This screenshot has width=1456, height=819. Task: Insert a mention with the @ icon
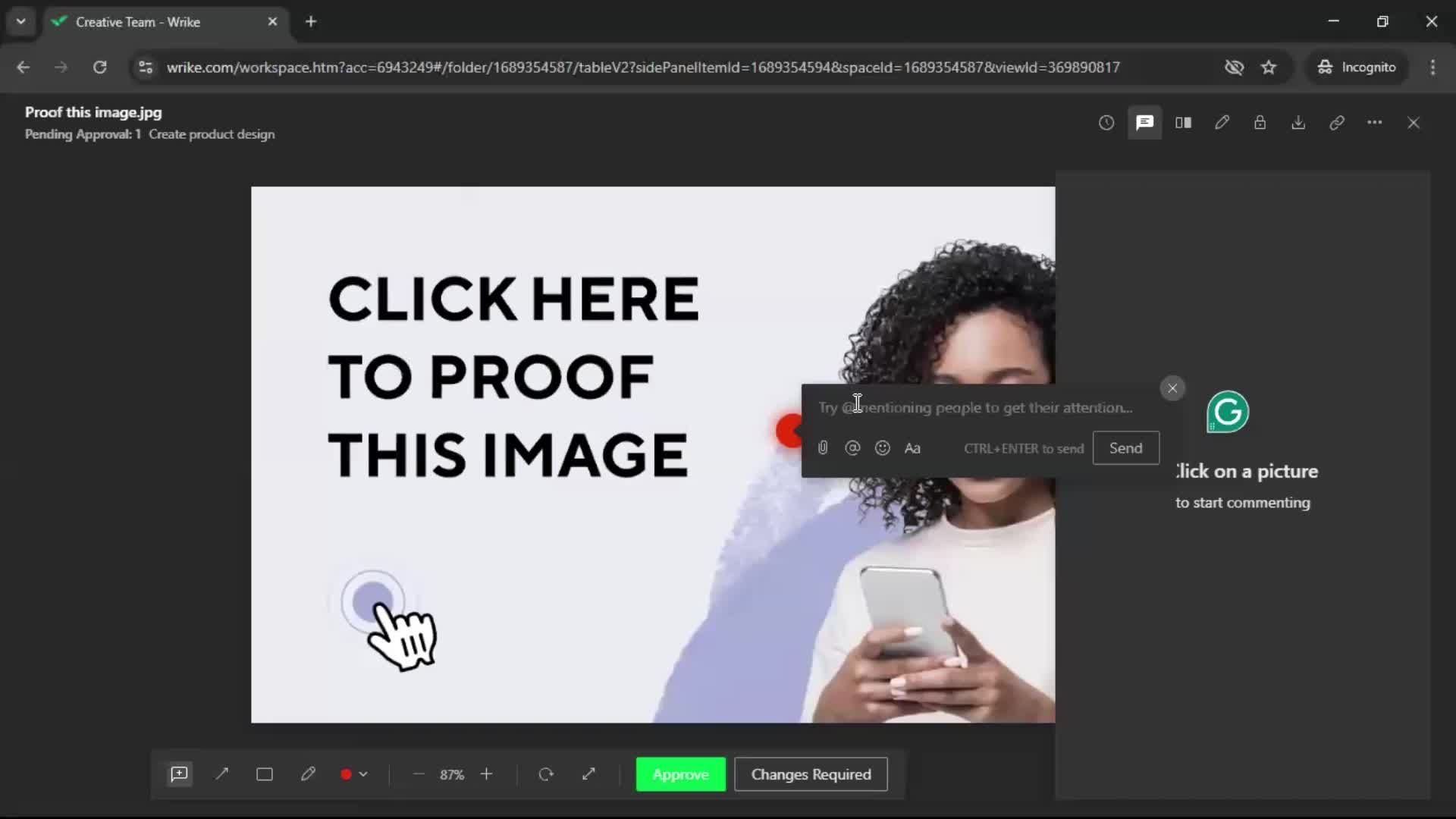pyautogui.click(x=852, y=448)
